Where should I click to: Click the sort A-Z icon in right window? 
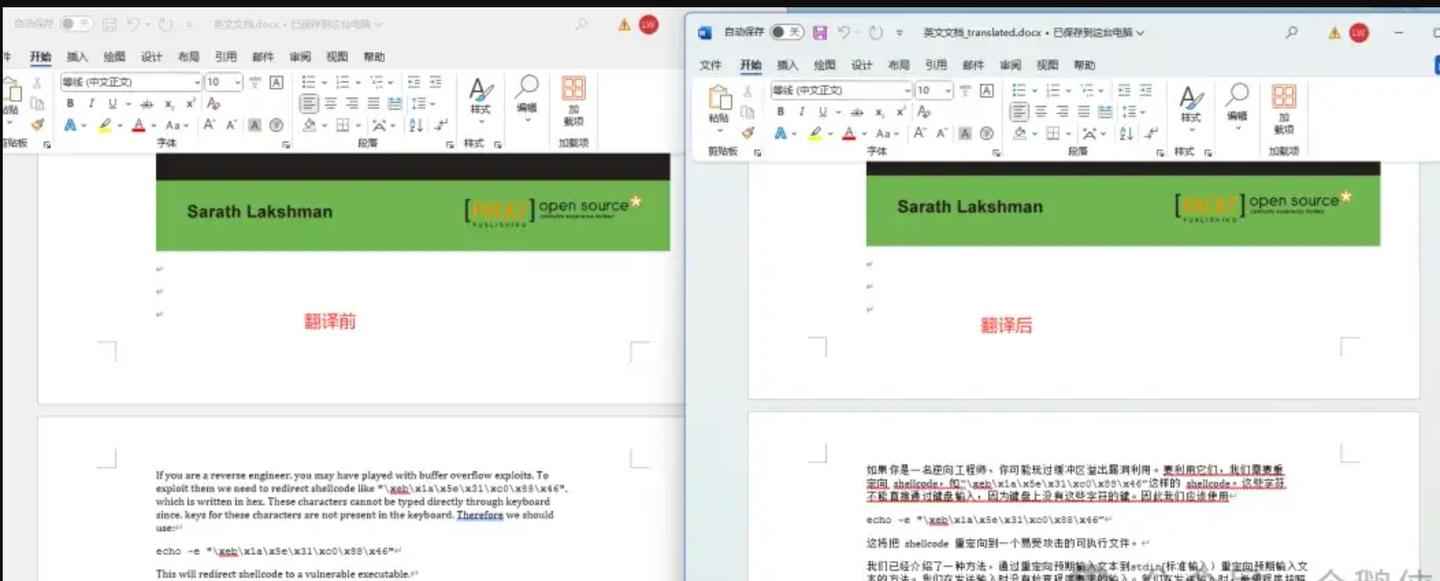(x=1126, y=133)
